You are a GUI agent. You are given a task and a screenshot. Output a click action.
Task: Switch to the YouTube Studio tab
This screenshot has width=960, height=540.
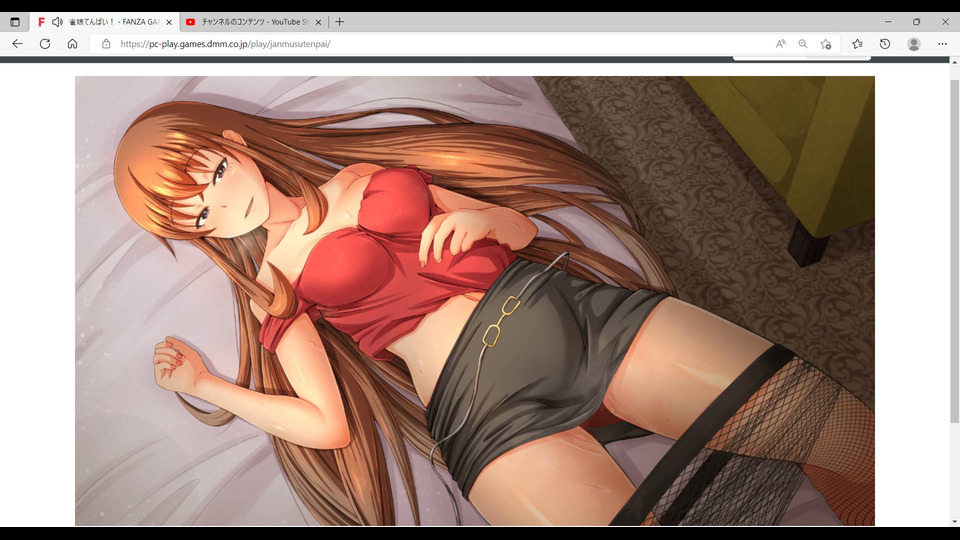(253, 22)
